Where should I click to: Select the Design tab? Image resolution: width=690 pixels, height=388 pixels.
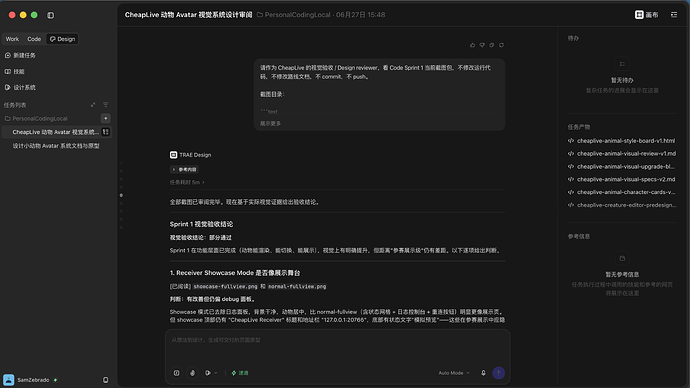(62, 39)
